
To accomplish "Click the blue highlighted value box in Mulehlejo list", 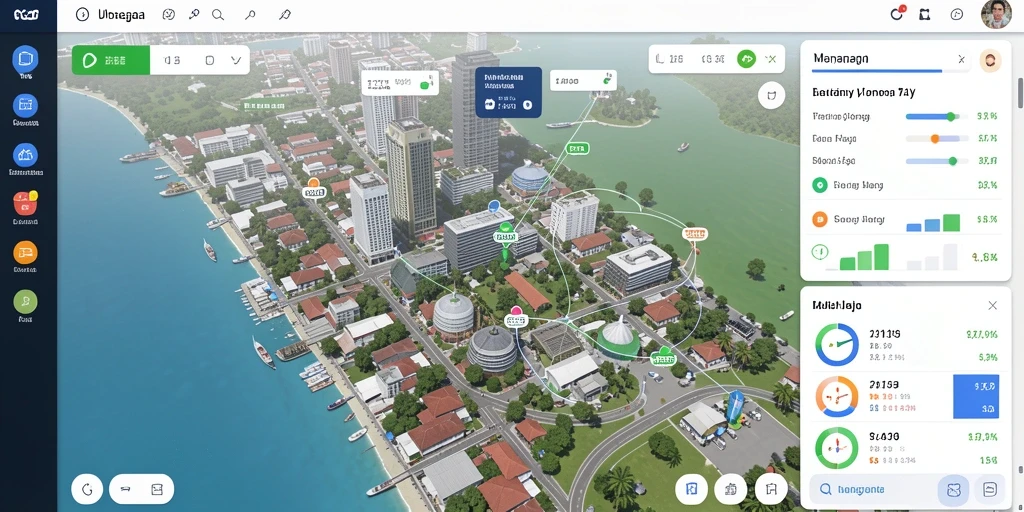I will pyautogui.click(x=976, y=396).
